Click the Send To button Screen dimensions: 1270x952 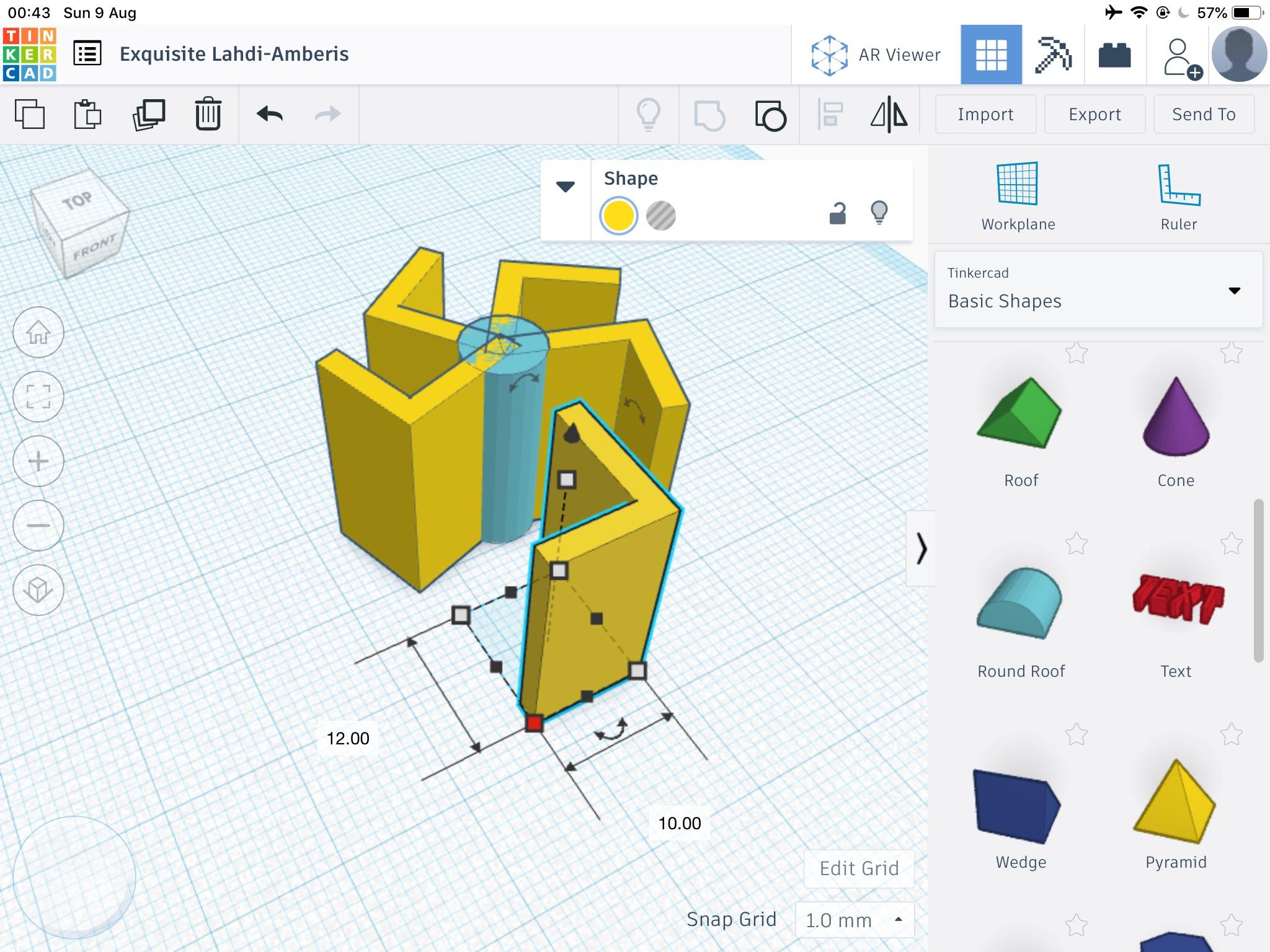(1204, 114)
